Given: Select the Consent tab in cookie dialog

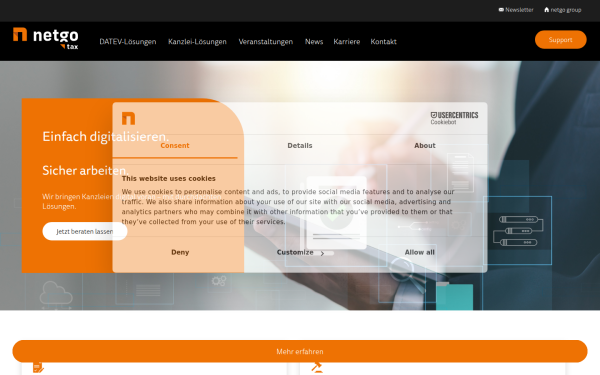Looking at the screenshot, I should coord(175,146).
